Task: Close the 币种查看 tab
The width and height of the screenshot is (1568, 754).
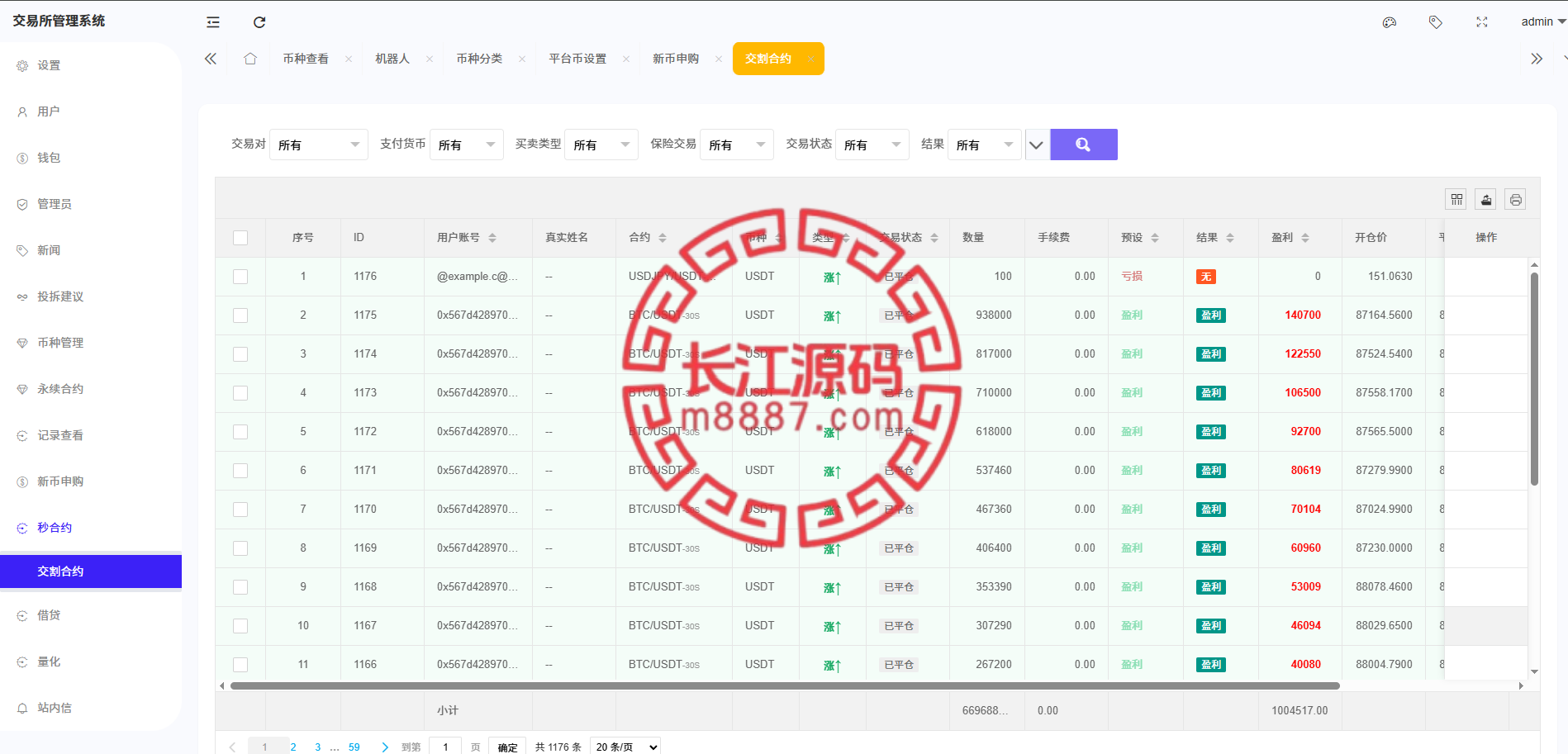Action: click(349, 59)
